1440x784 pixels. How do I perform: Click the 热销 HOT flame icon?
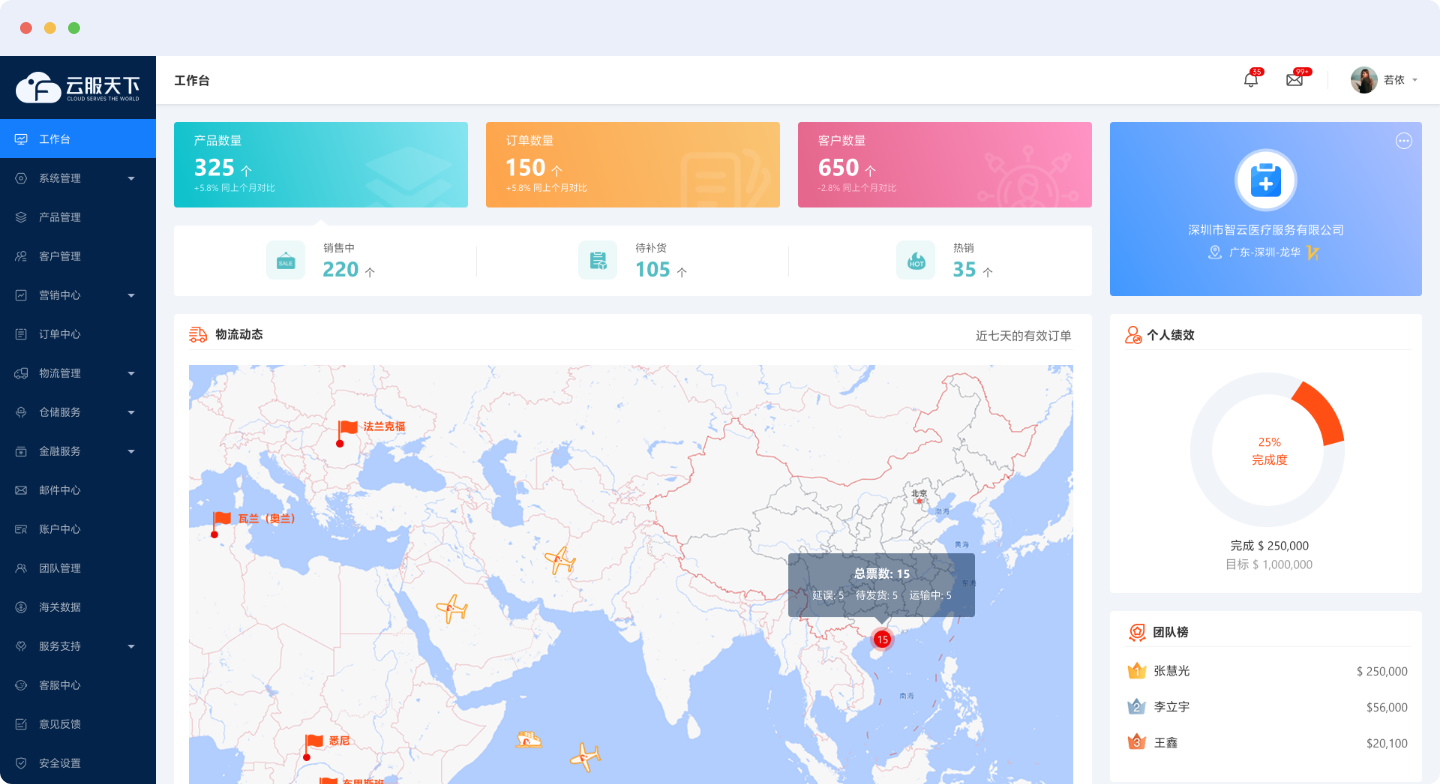tap(915, 260)
